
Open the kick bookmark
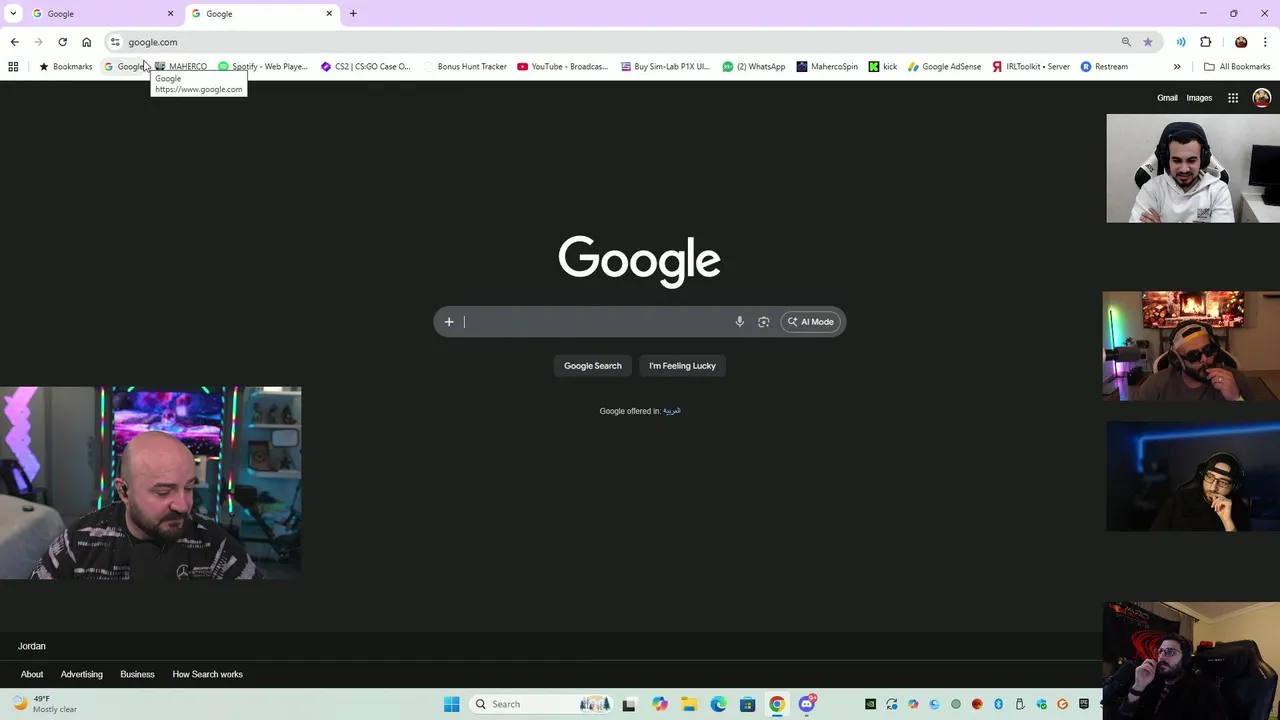coord(883,67)
